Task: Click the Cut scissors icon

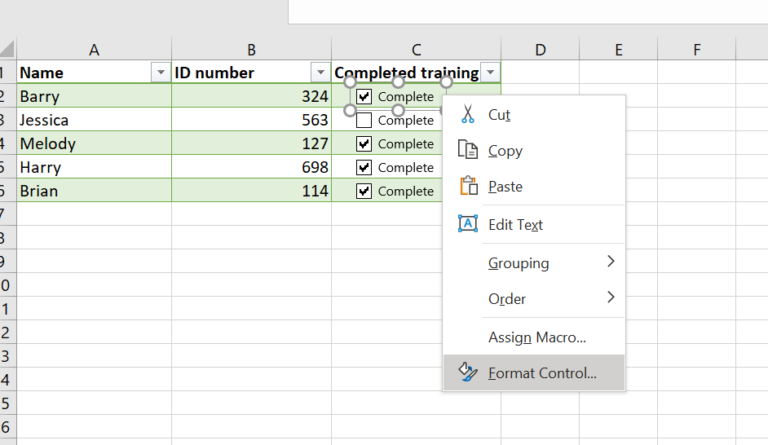Action: point(467,114)
